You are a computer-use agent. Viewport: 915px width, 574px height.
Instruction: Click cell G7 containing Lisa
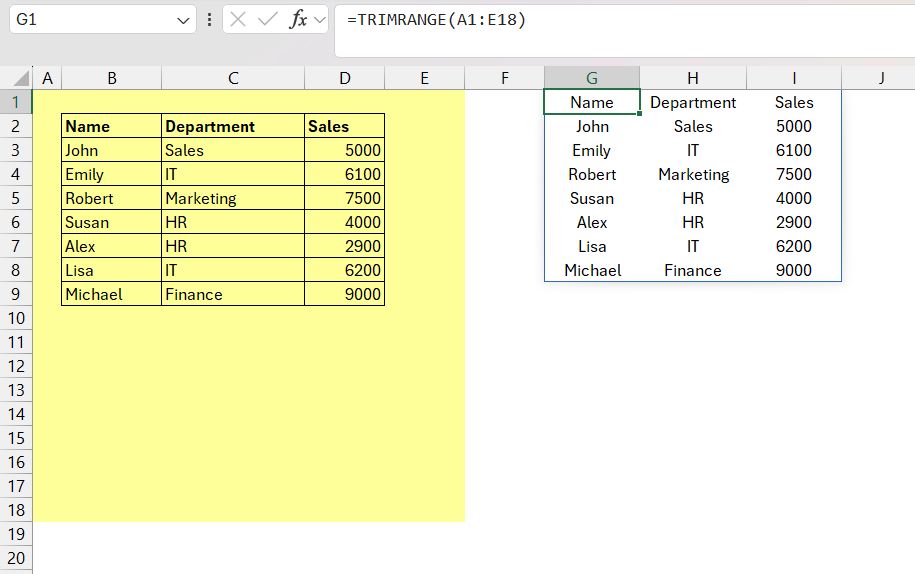click(x=592, y=246)
